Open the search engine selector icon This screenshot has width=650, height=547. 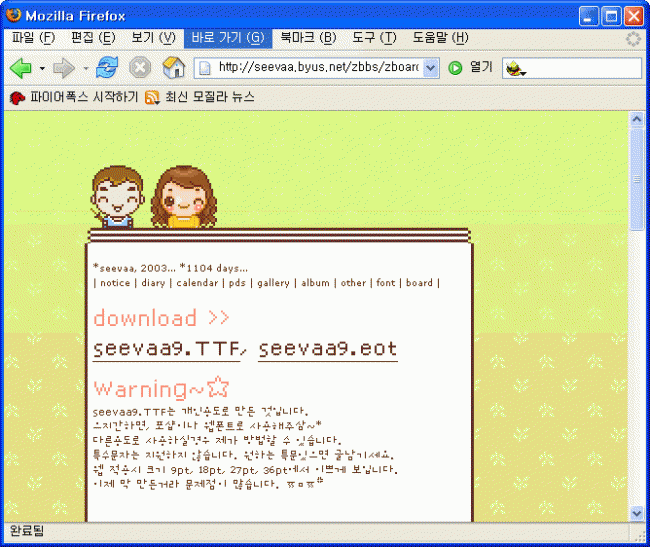pyautogui.click(x=515, y=68)
